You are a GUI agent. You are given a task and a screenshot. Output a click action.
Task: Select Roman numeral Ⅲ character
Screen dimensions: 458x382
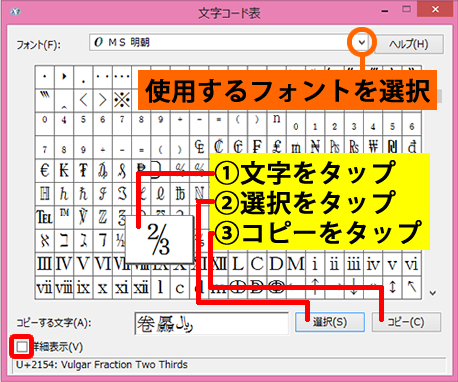(45, 264)
